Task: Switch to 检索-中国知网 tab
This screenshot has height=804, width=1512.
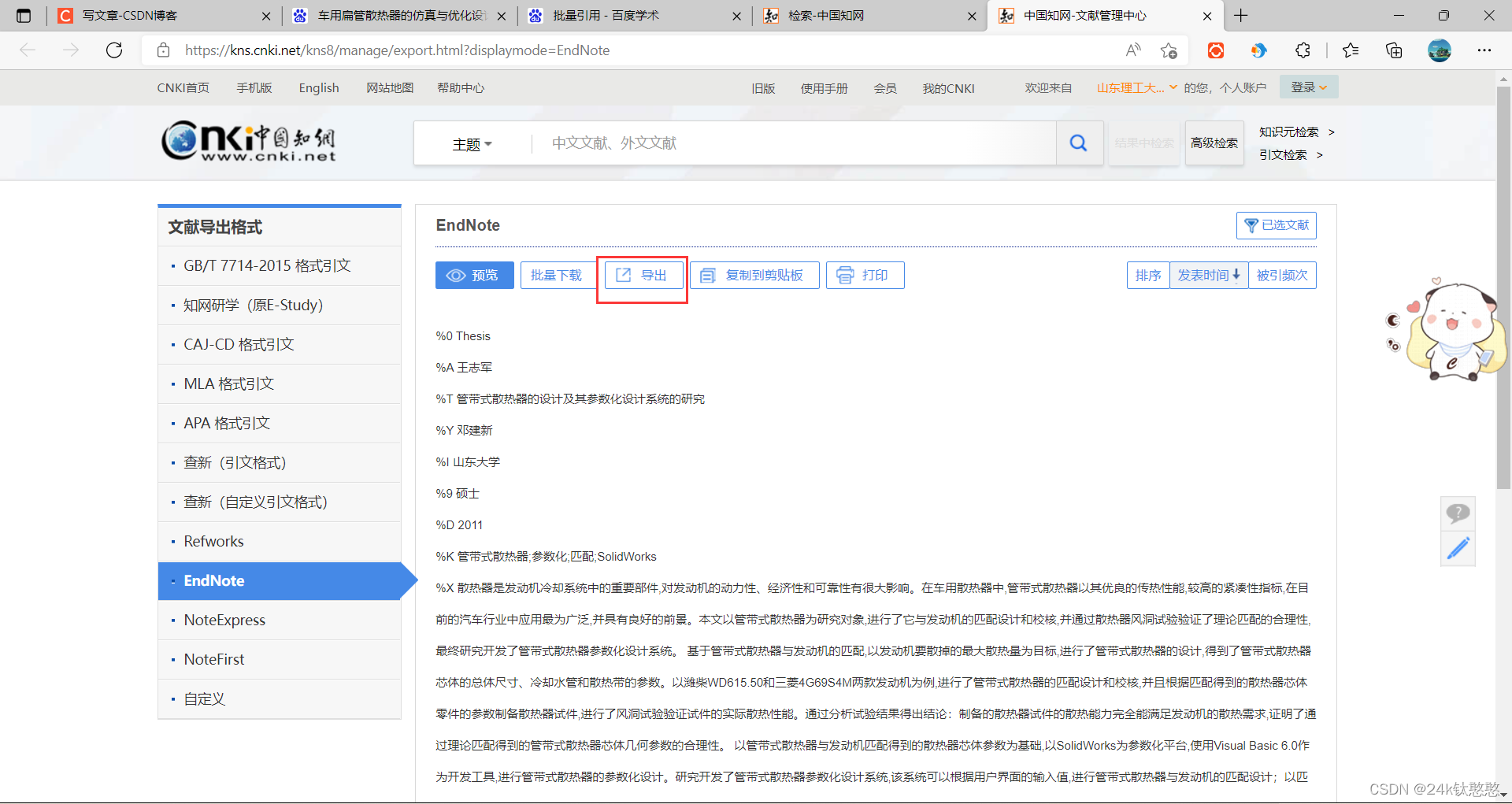Action: click(x=869, y=16)
